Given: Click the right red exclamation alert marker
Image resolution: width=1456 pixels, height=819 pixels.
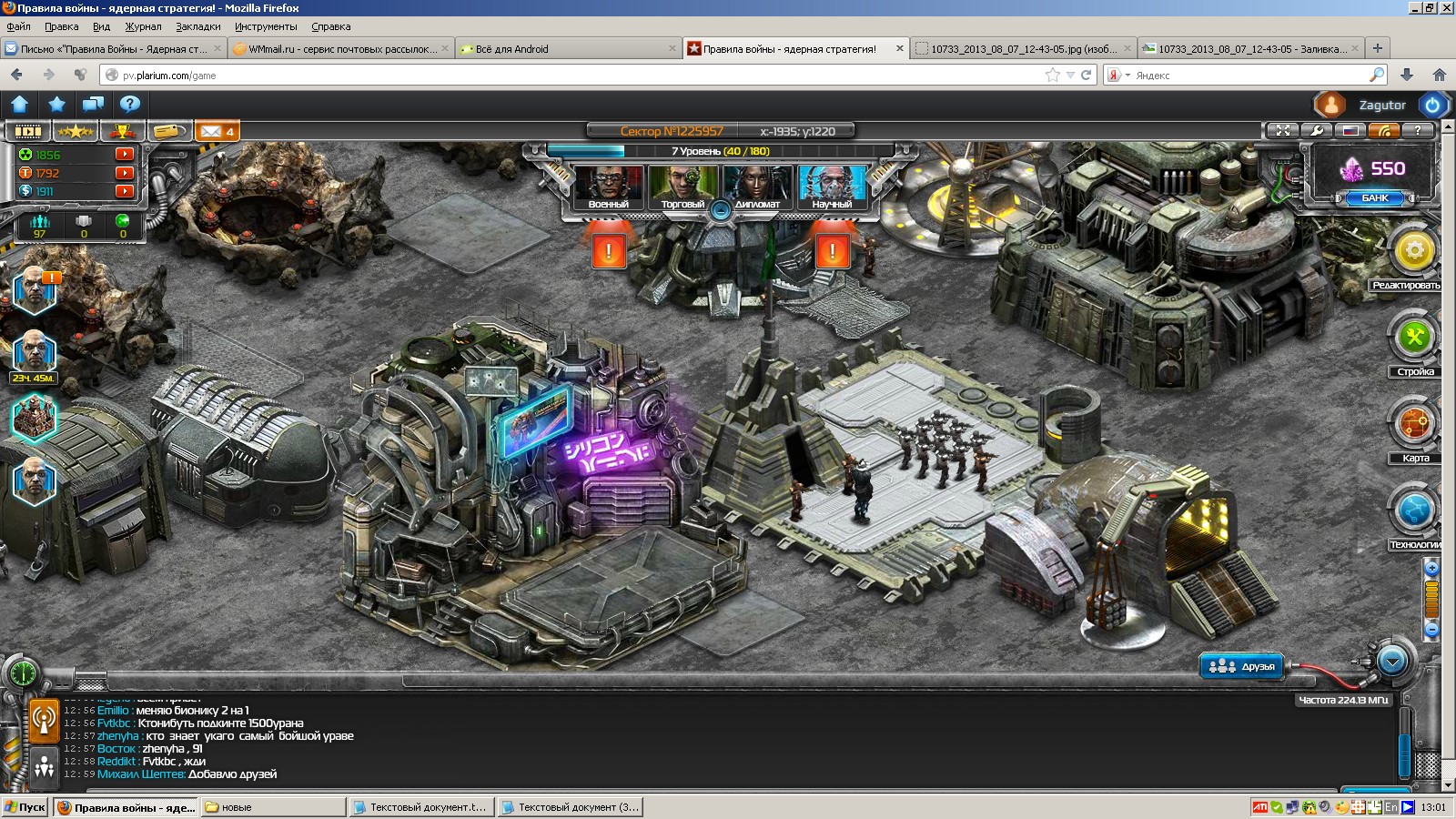Looking at the screenshot, I should pyautogui.click(x=832, y=249).
